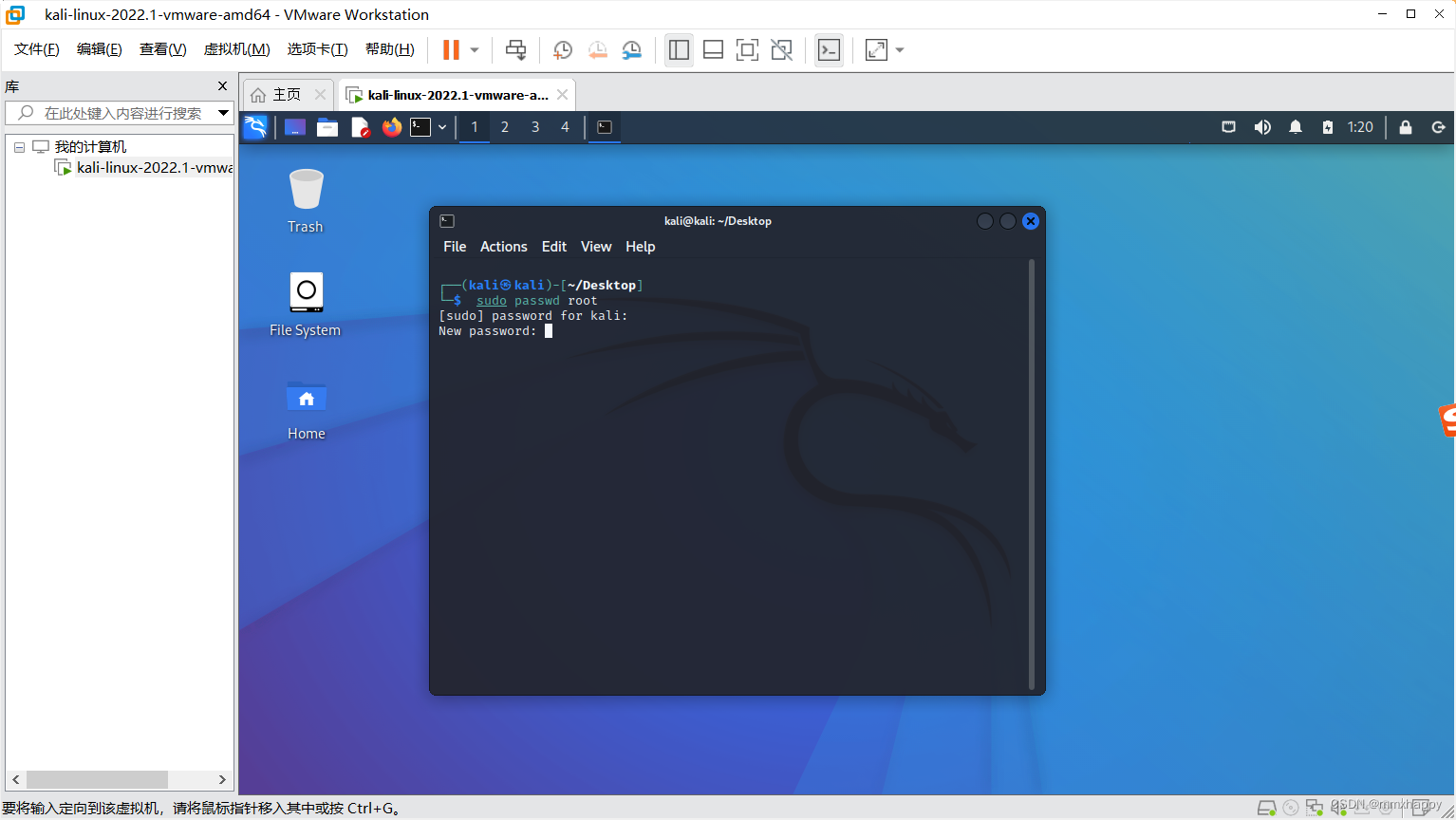This screenshot has width=1456, height=820.
Task: Open the 选项卡(T) menu
Action: tap(318, 49)
